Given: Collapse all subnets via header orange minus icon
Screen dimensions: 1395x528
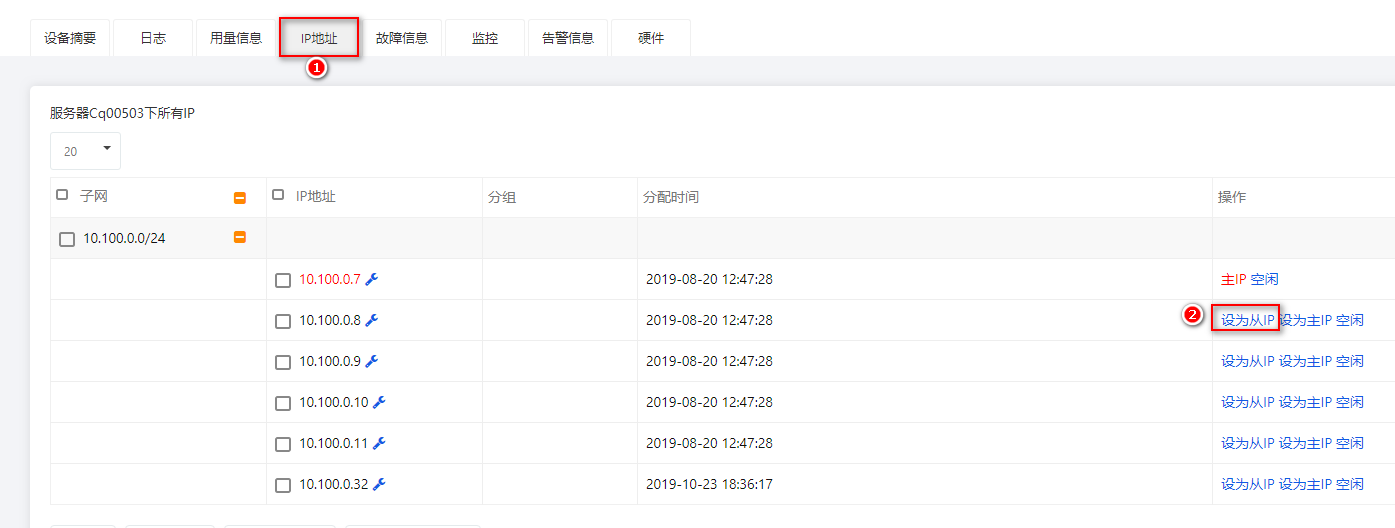Looking at the screenshot, I should [x=240, y=198].
